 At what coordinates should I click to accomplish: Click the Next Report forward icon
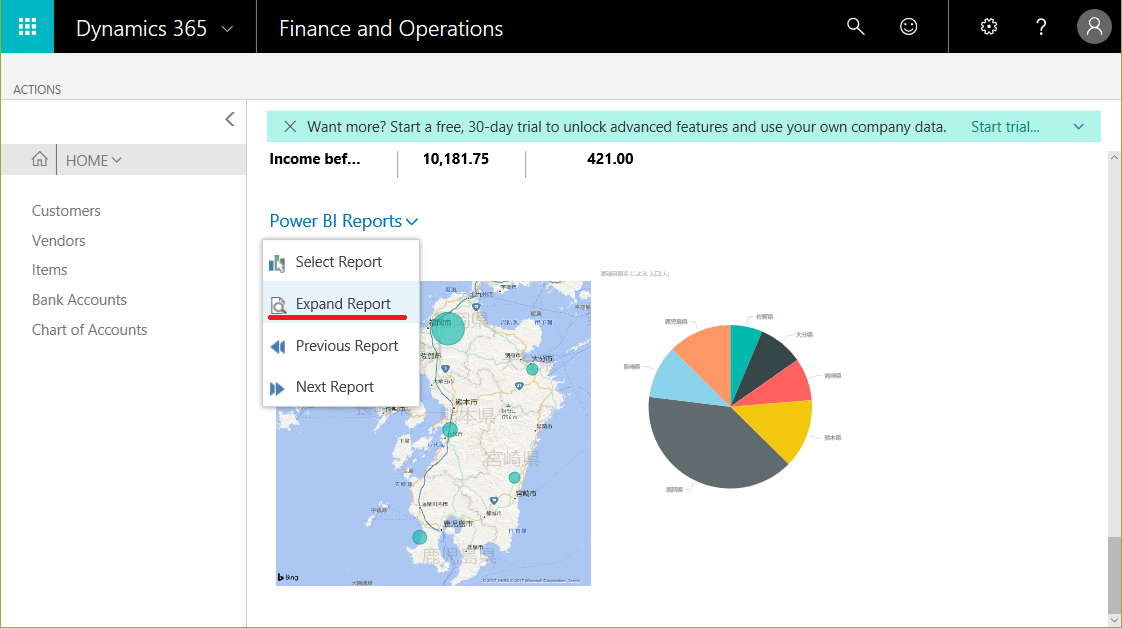277,388
